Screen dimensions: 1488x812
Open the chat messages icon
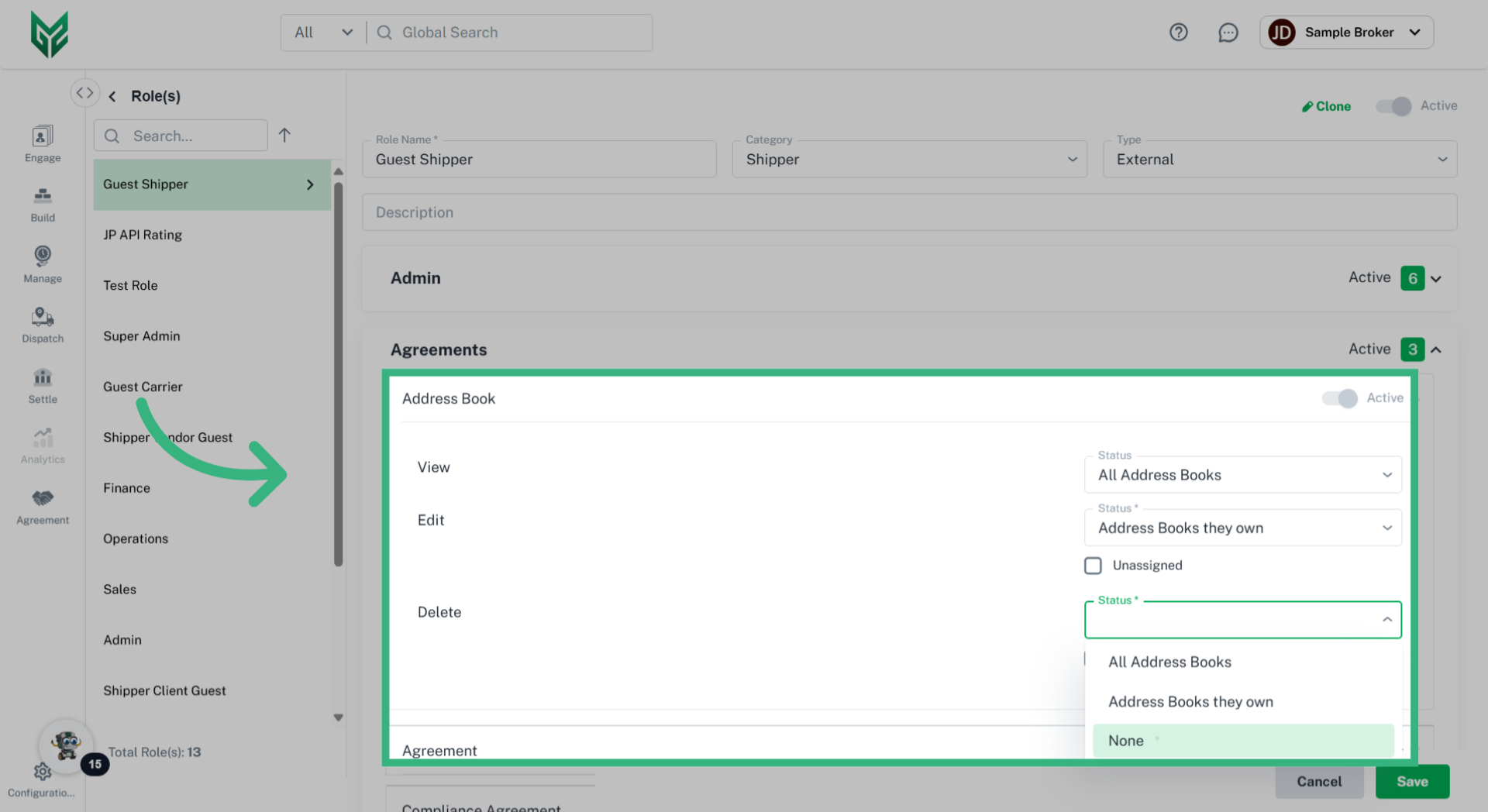pyautogui.click(x=1228, y=33)
